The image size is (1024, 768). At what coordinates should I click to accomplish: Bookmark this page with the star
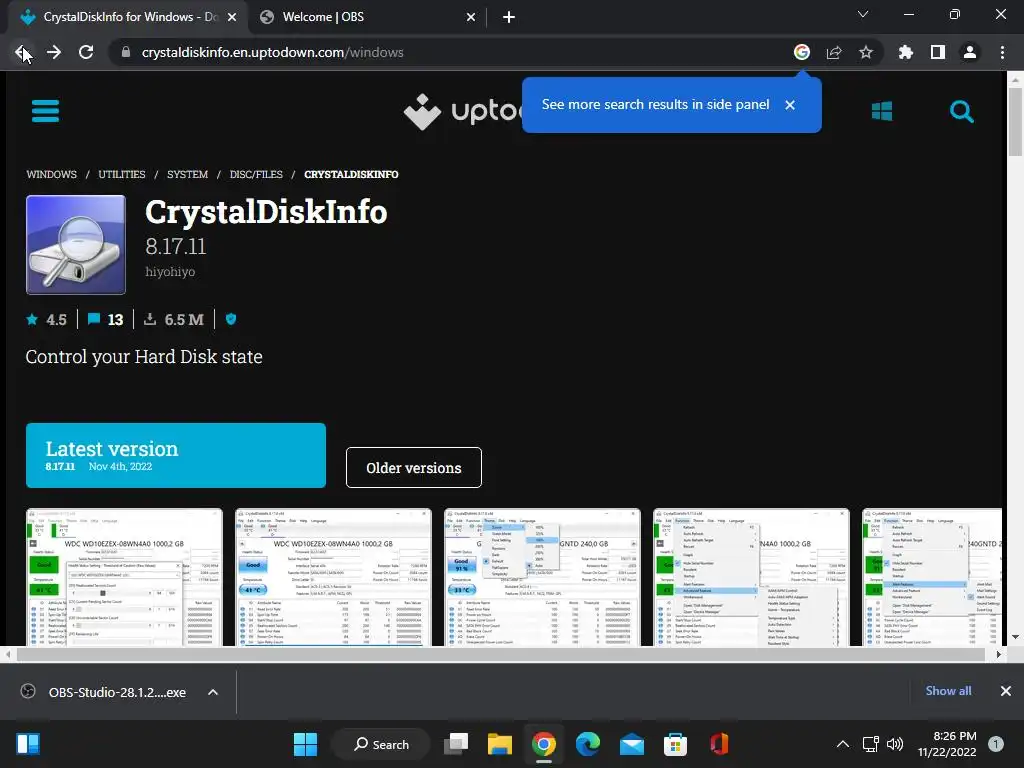click(x=866, y=52)
